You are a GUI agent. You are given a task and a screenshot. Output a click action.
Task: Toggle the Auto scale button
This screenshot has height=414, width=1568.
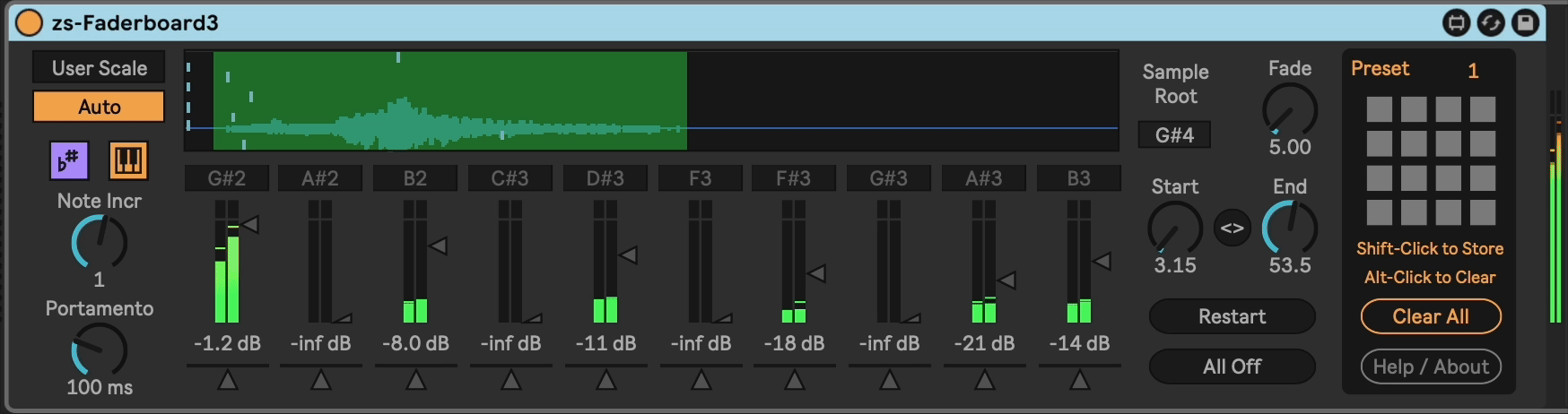click(x=99, y=107)
